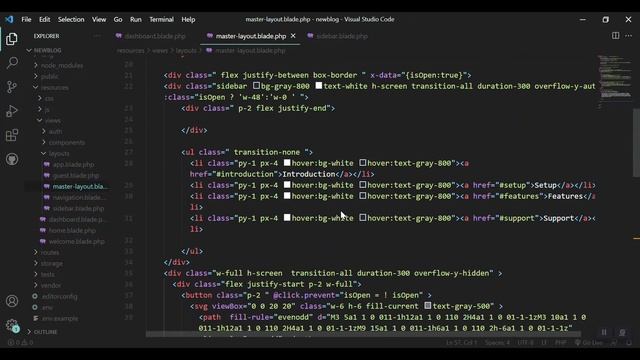Open the Terminal menu
This screenshot has height=360, width=640.
point(161,19)
